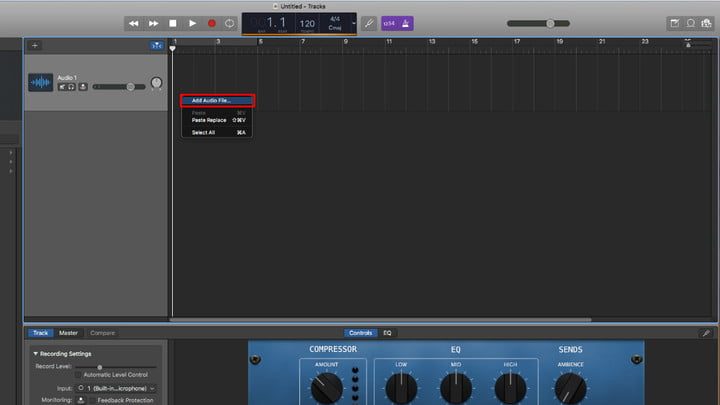The width and height of the screenshot is (720, 405).
Task: Adjust the master volume slider
Action: (550, 23)
